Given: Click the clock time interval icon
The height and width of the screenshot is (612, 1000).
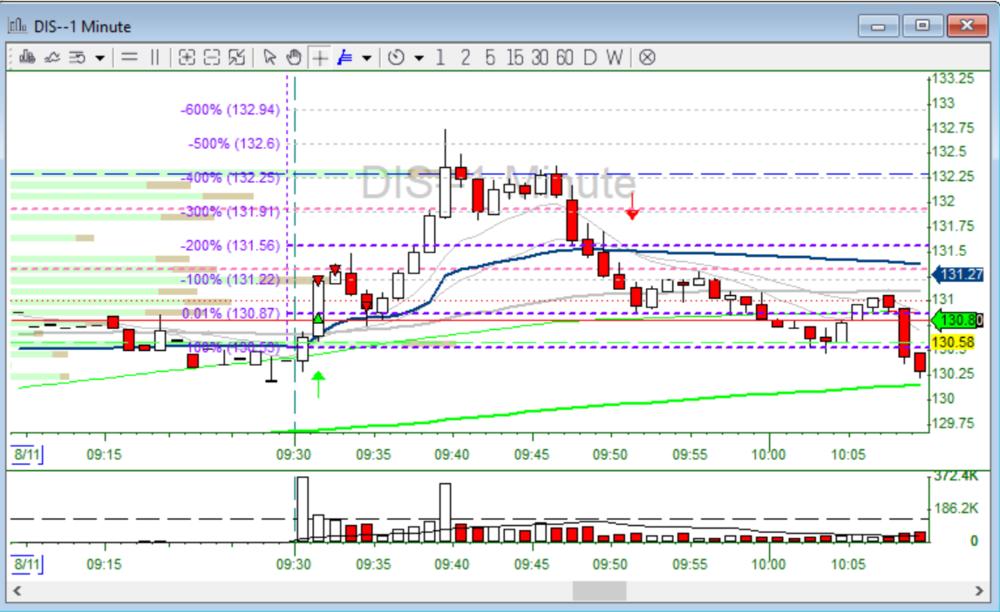Looking at the screenshot, I should coord(396,57).
